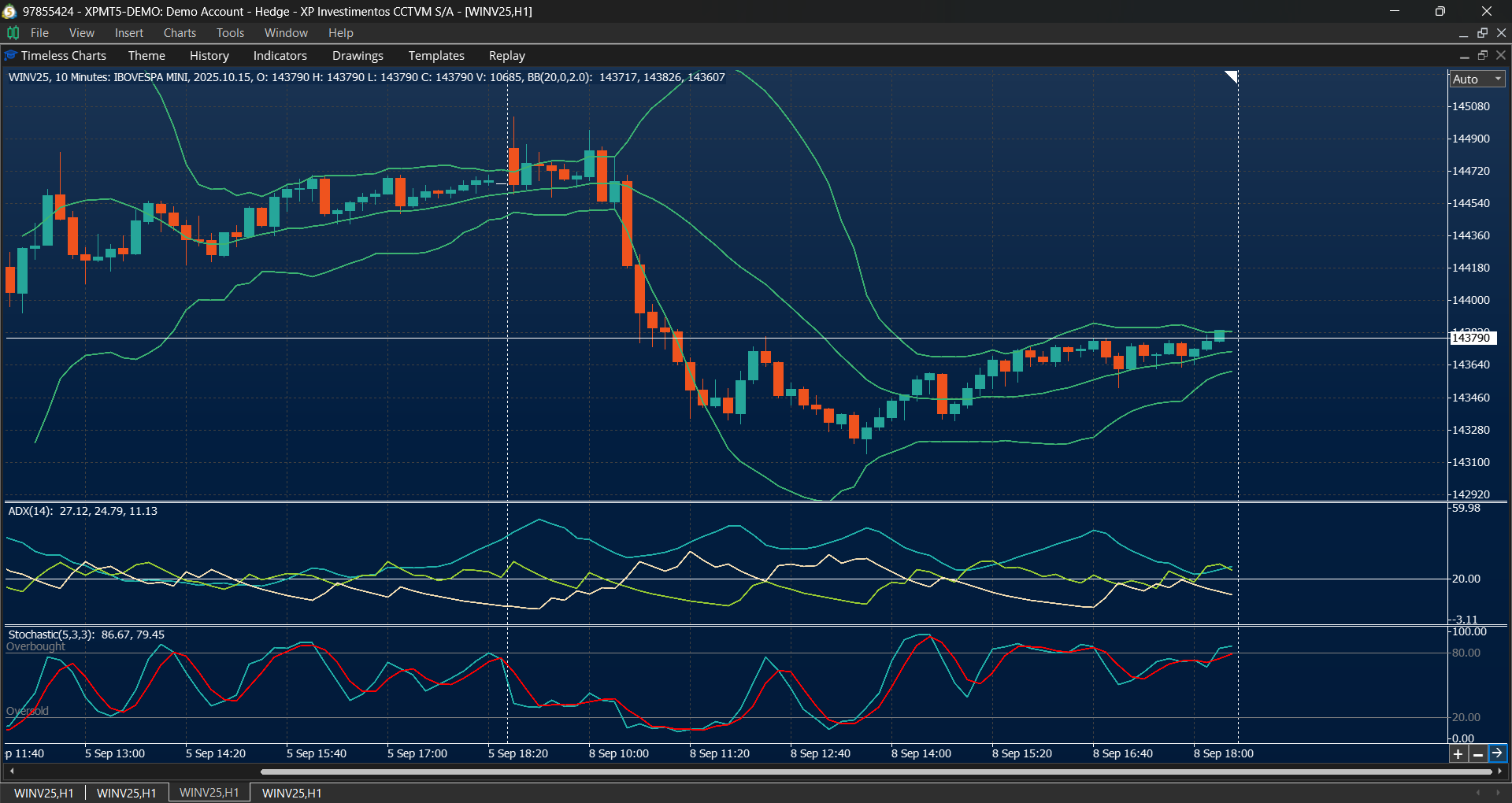The width and height of the screenshot is (1512, 803).
Task: Open Templates from the toolbar
Action: (435, 55)
